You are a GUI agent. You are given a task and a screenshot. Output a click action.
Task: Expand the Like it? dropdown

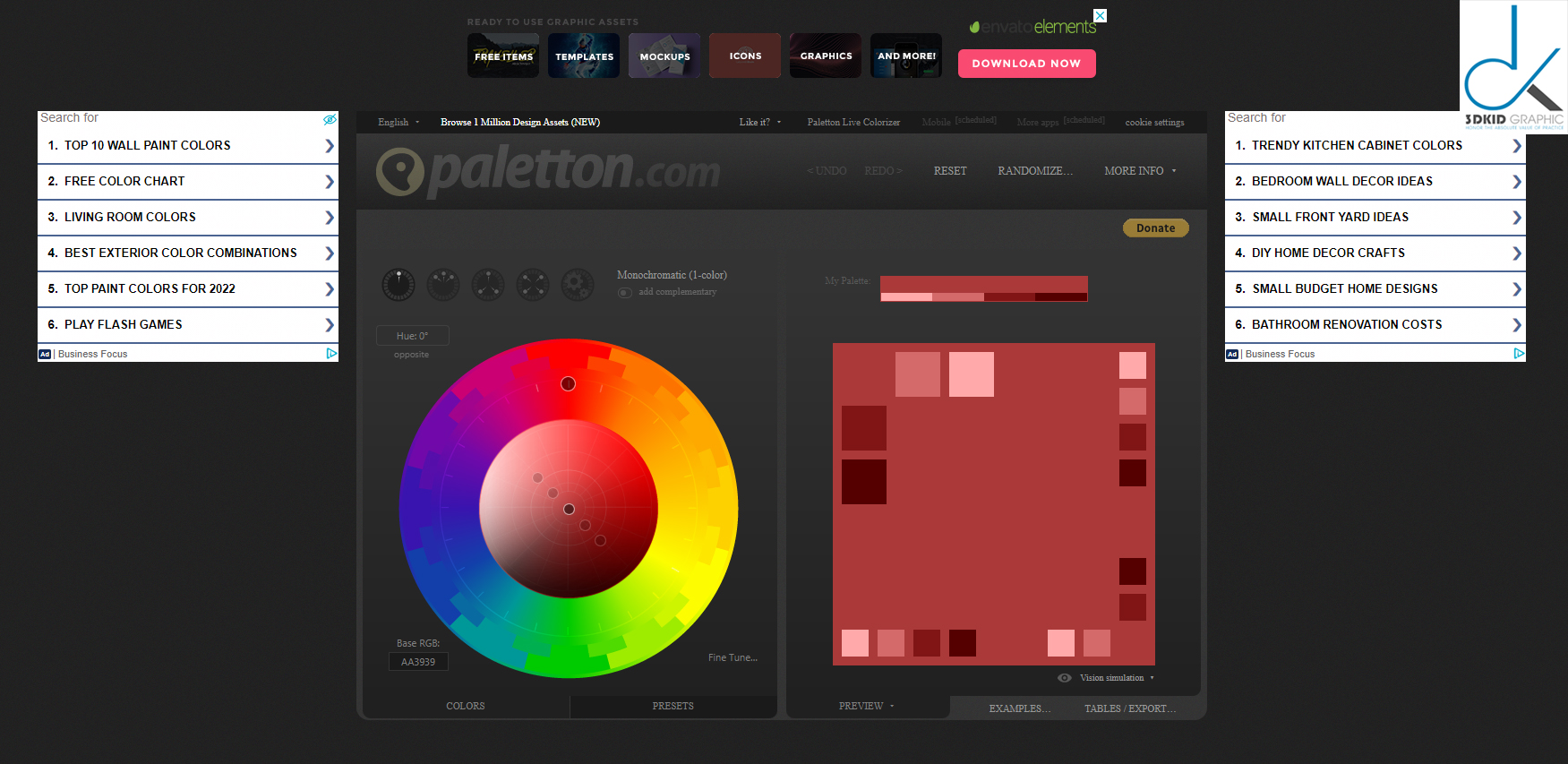coord(760,123)
